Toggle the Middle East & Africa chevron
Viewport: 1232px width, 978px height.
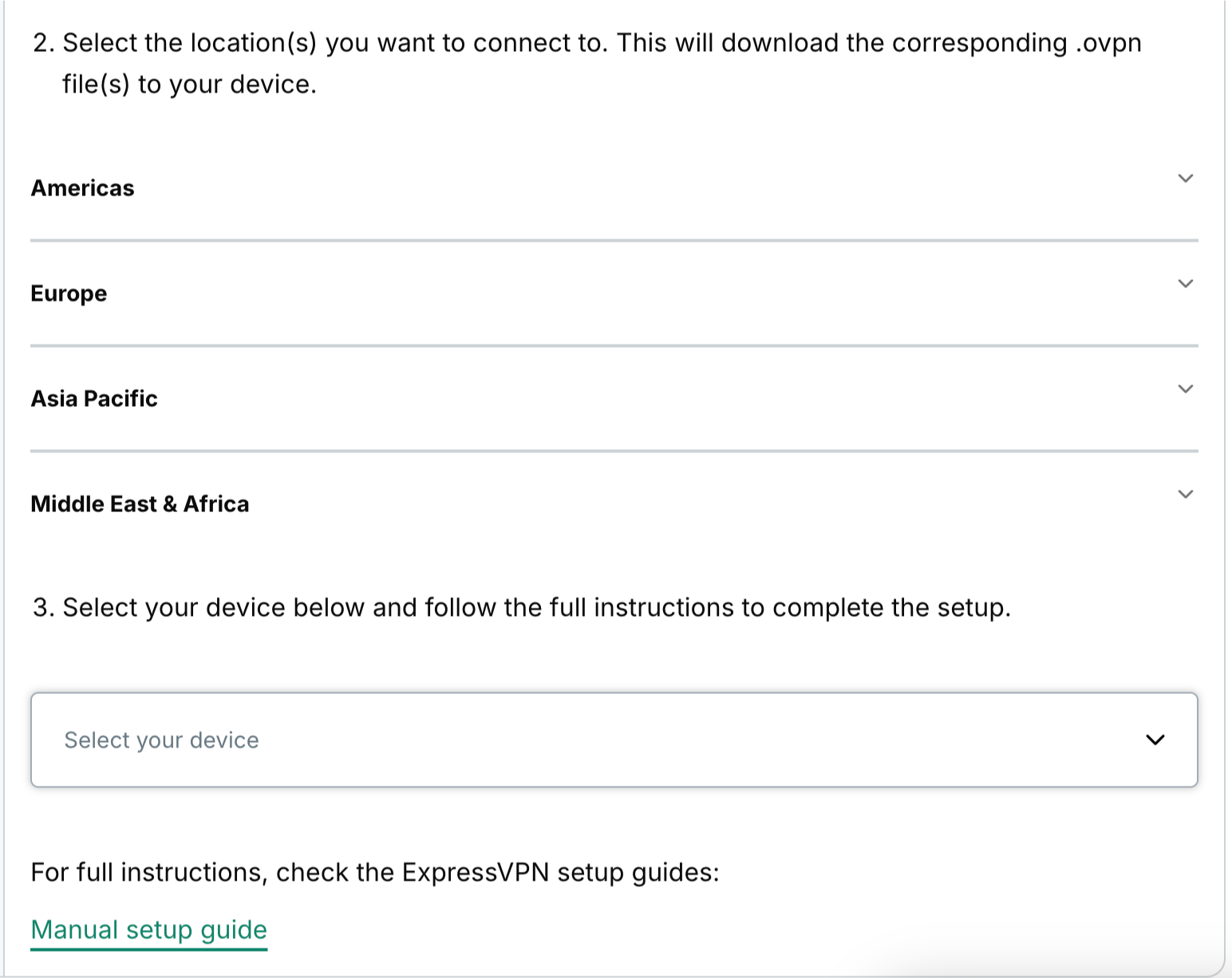[1186, 494]
